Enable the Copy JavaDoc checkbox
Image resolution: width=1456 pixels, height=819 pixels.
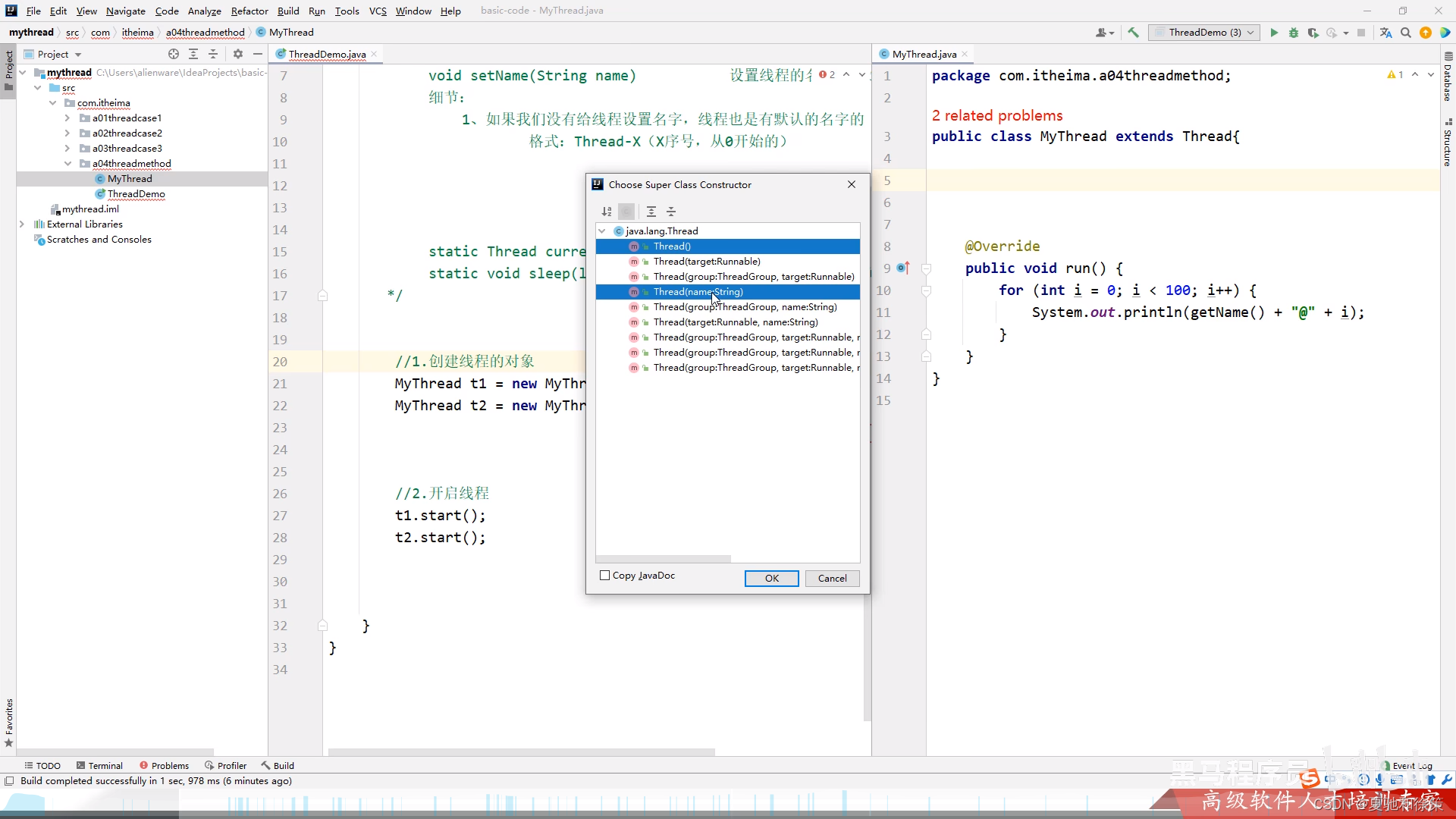tap(604, 576)
